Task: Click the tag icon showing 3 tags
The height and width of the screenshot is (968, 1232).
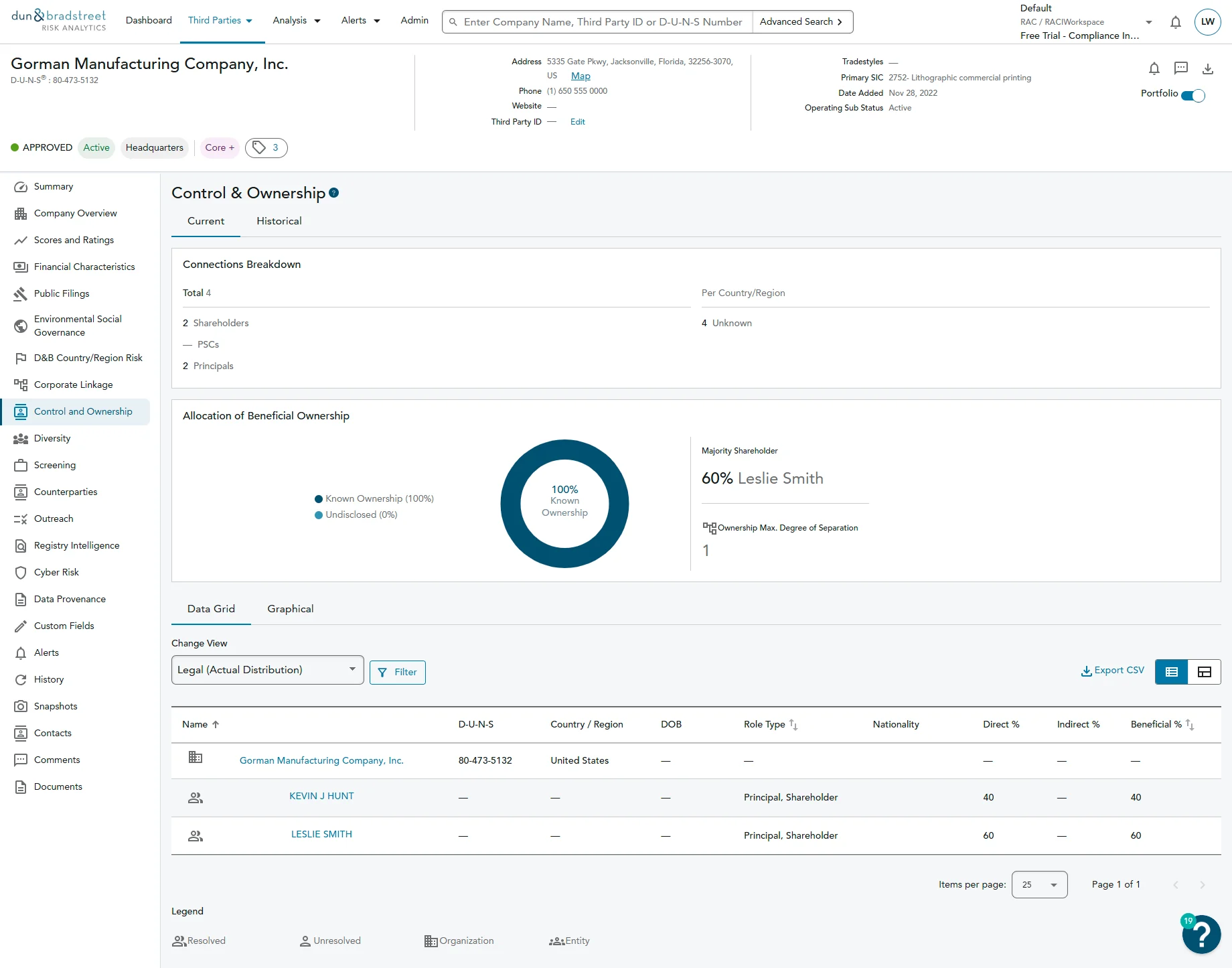Action: (x=266, y=147)
